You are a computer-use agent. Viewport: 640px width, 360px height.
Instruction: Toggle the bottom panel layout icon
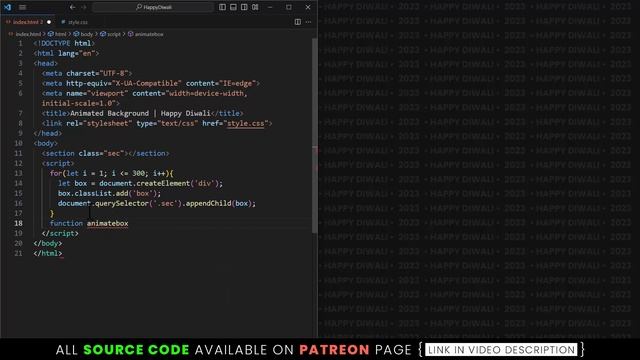pyautogui.click(x=233, y=7)
